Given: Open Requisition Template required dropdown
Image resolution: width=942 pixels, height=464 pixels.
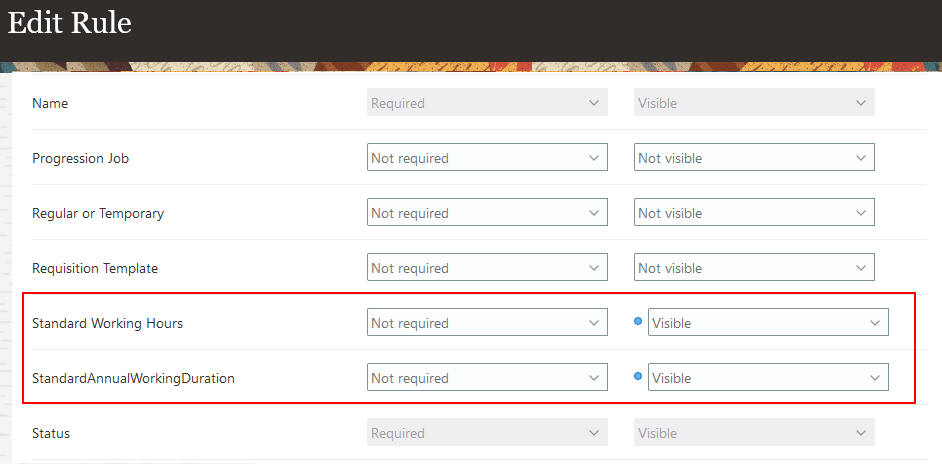Looking at the screenshot, I should tap(487, 268).
